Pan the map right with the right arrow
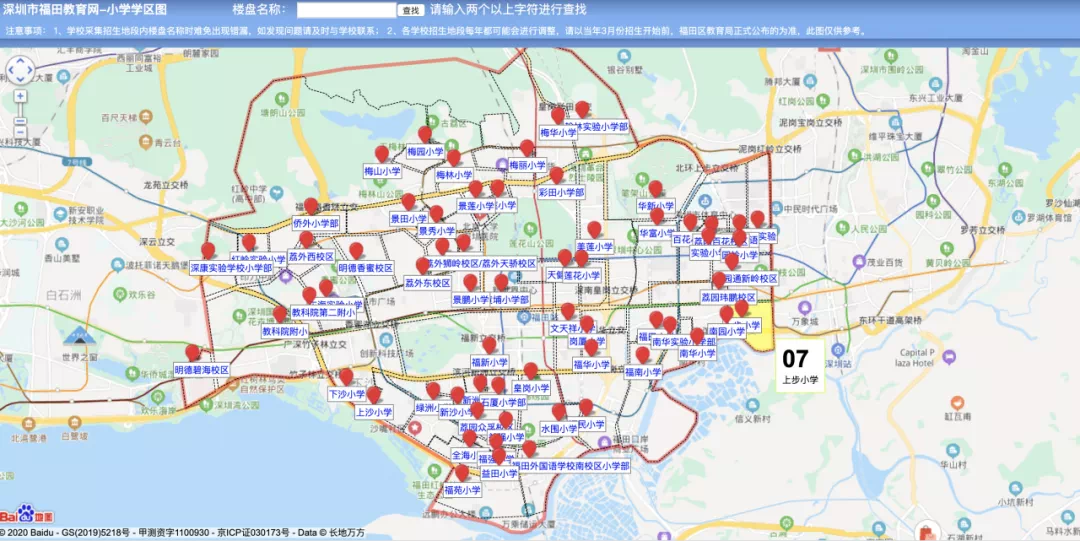Image resolution: width=1080 pixels, height=541 pixels. 29,70
